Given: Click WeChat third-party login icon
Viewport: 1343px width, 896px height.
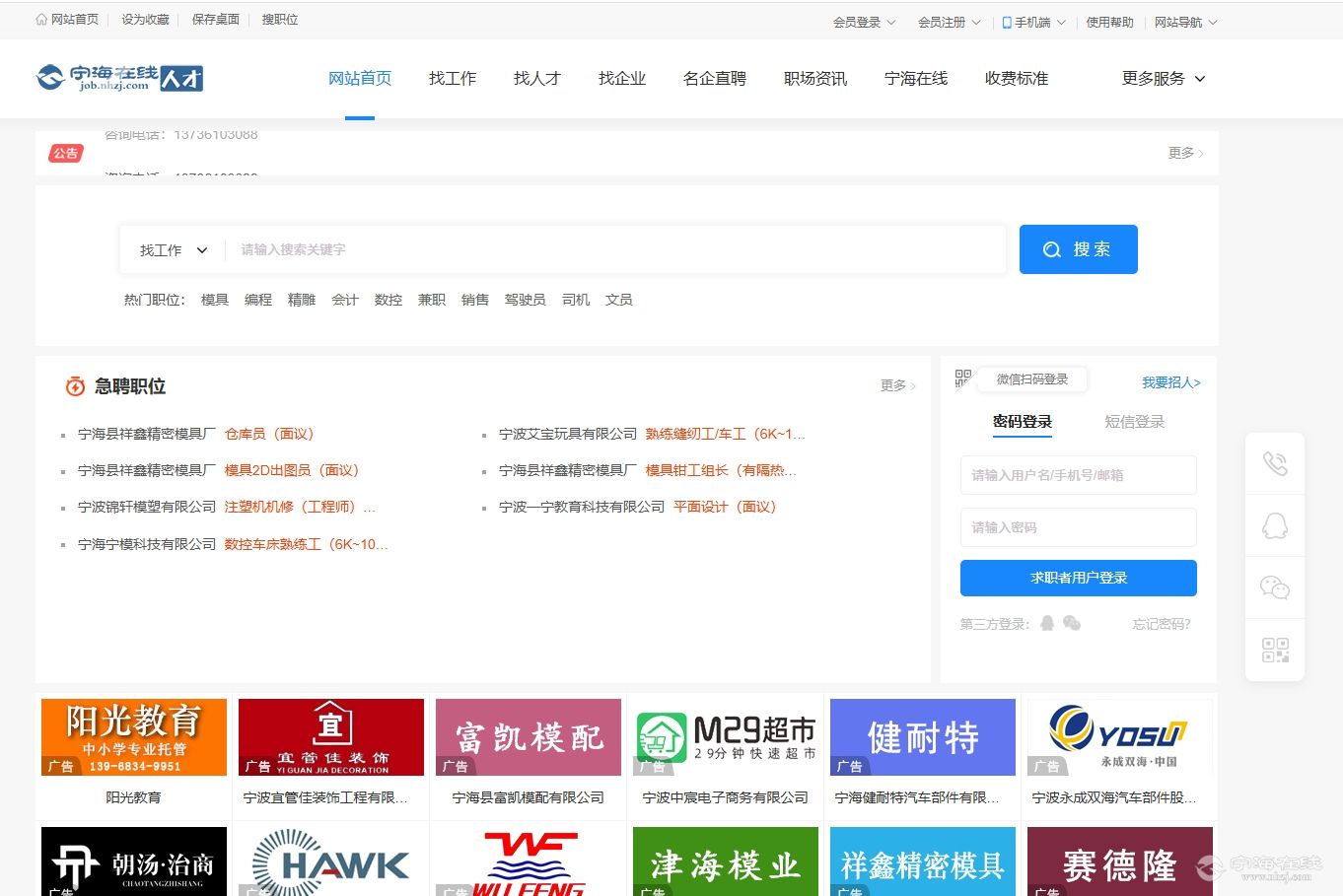Looking at the screenshot, I should click(x=1072, y=623).
